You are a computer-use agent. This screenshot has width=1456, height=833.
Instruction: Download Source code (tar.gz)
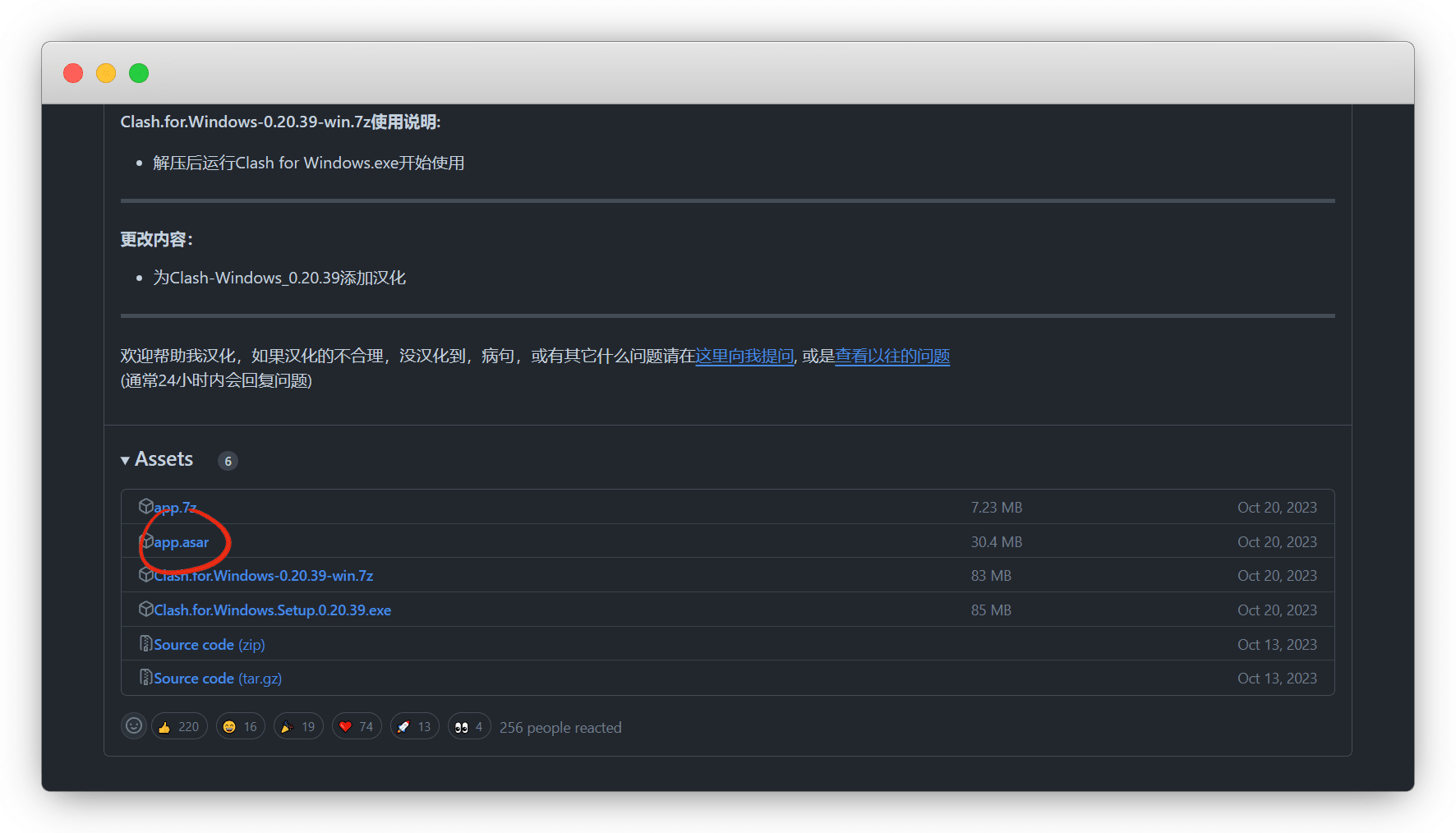pyautogui.click(x=218, y=679)
